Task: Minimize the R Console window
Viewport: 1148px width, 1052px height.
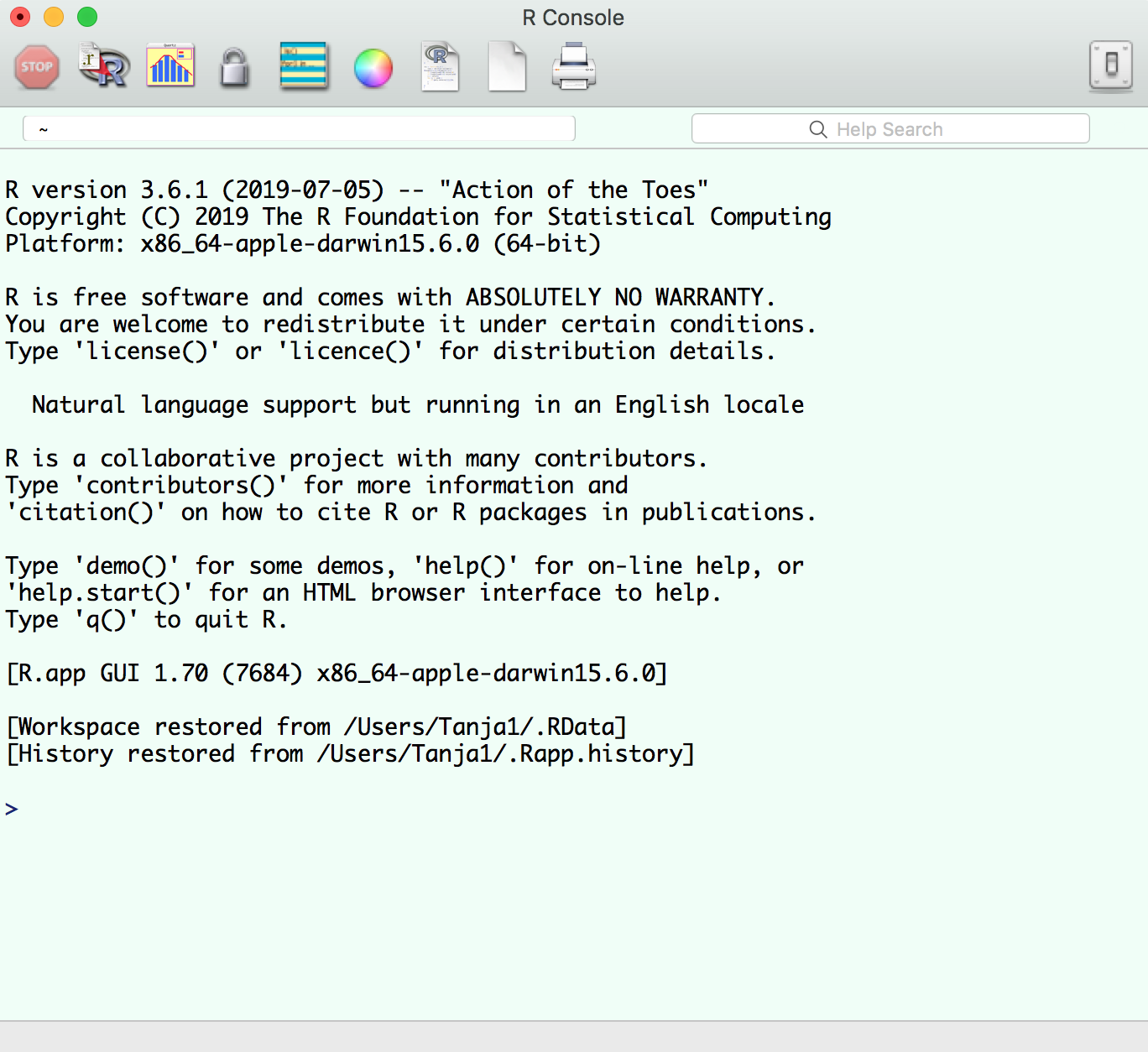Action: coord(54,17)
